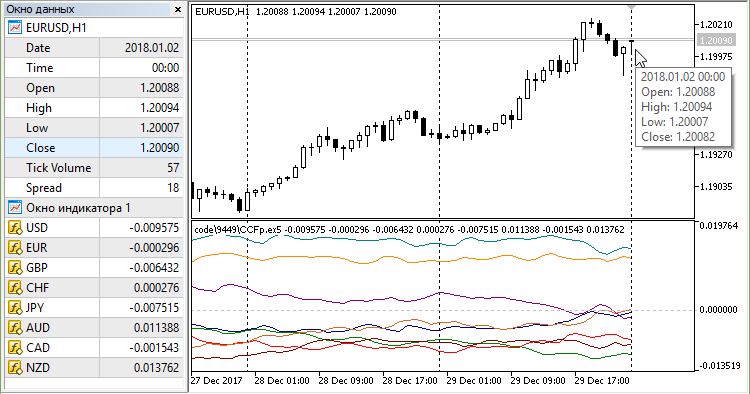
Task: Click the JPY indicator buffer icon
Action: 15,308
